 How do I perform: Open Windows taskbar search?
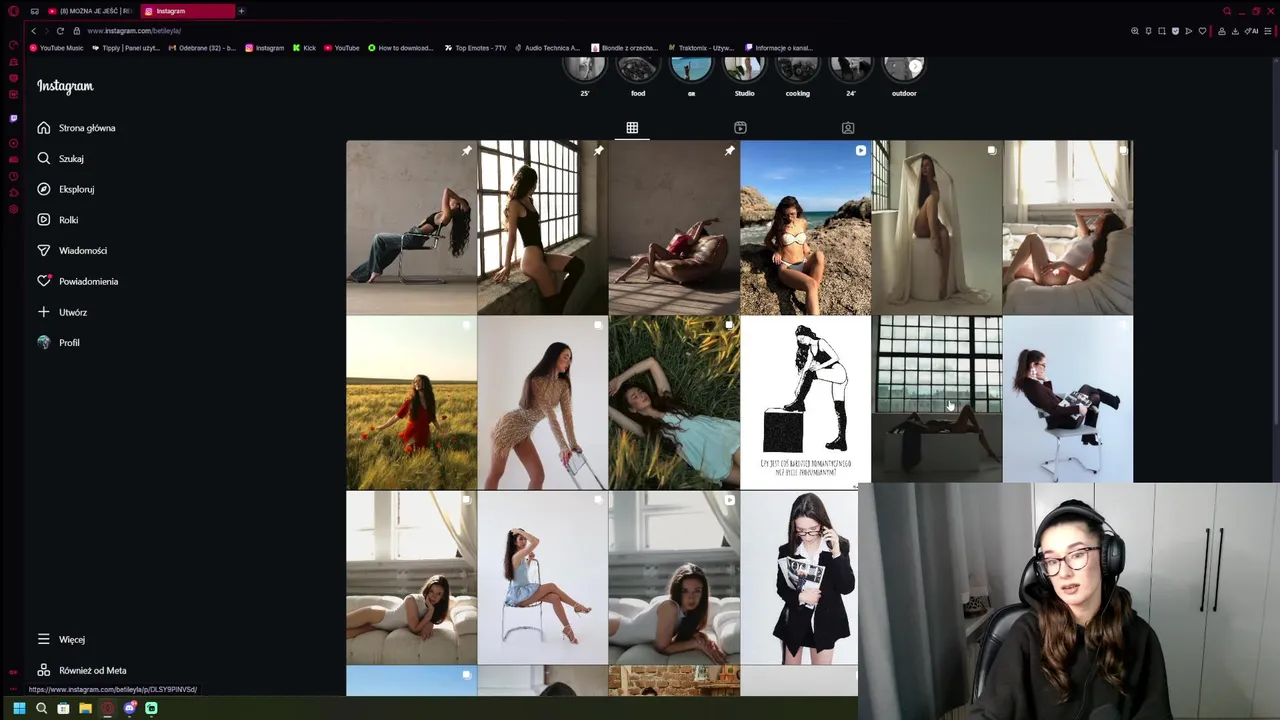pos(41,708)
